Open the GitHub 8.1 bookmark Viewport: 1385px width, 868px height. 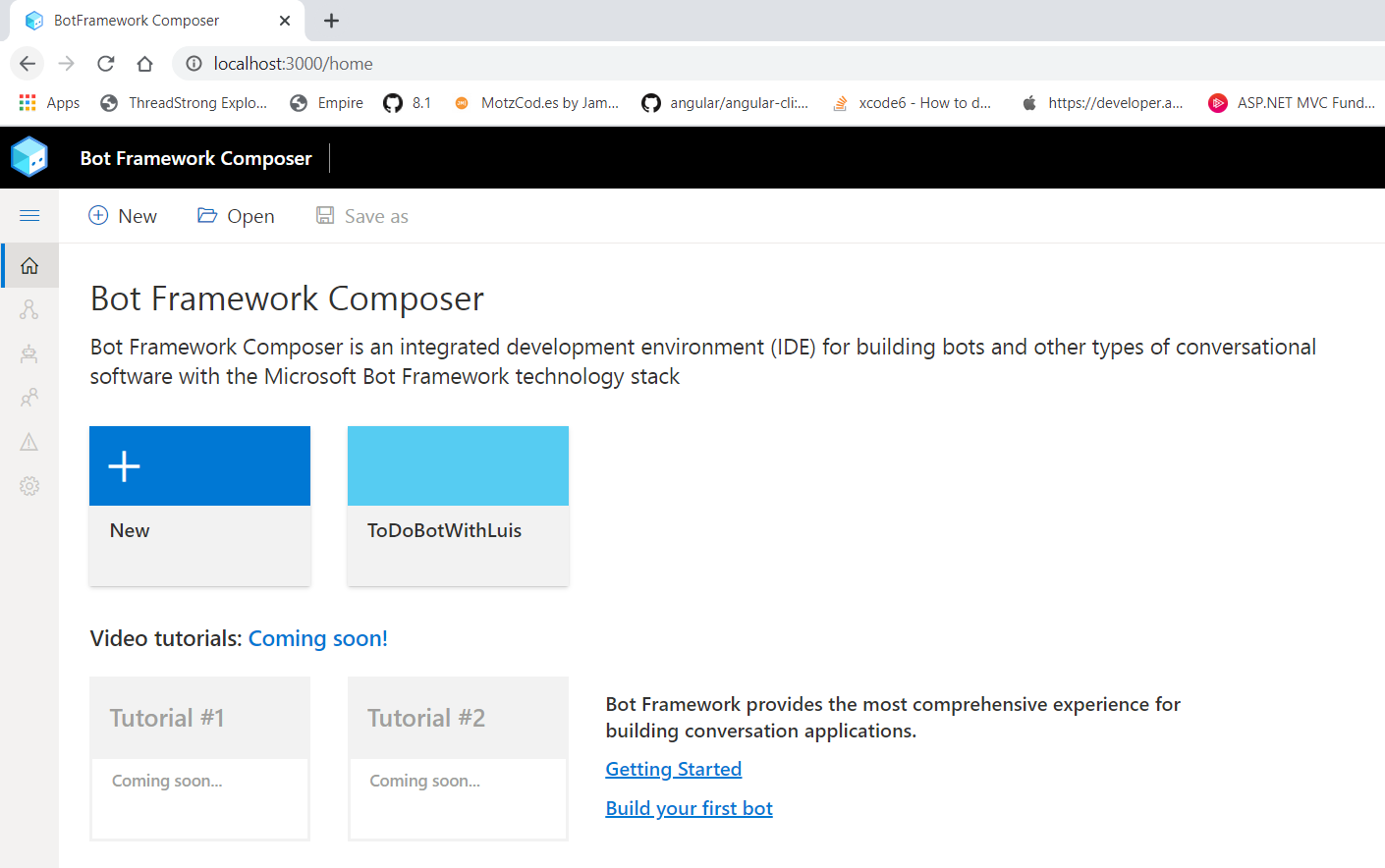(x=408, y=103)
